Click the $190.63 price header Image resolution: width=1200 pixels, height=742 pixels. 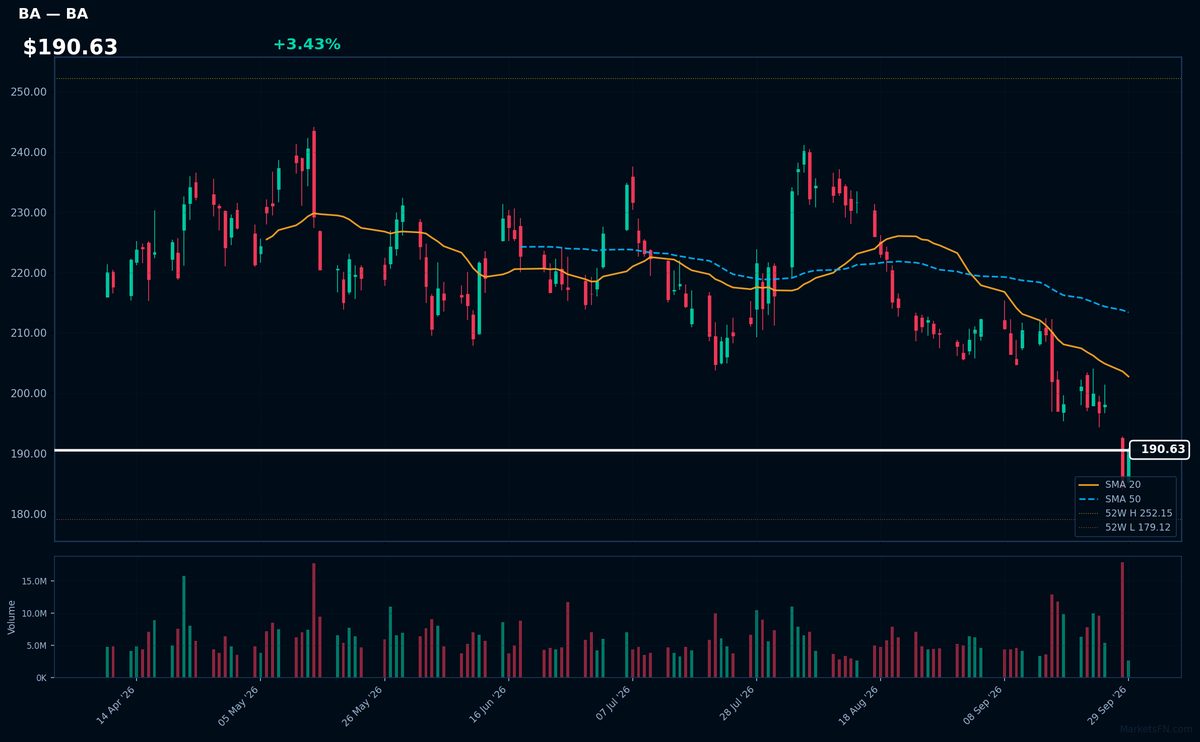click(x=70, y=47)
